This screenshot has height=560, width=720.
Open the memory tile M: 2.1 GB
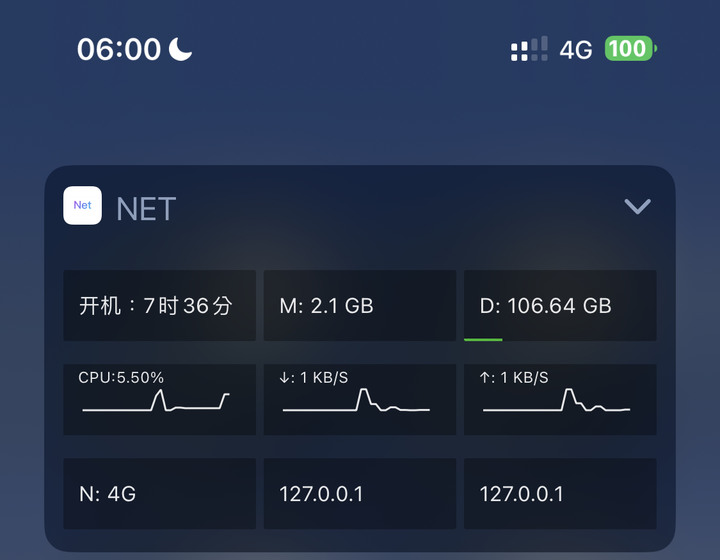click(x=360, y=305)
